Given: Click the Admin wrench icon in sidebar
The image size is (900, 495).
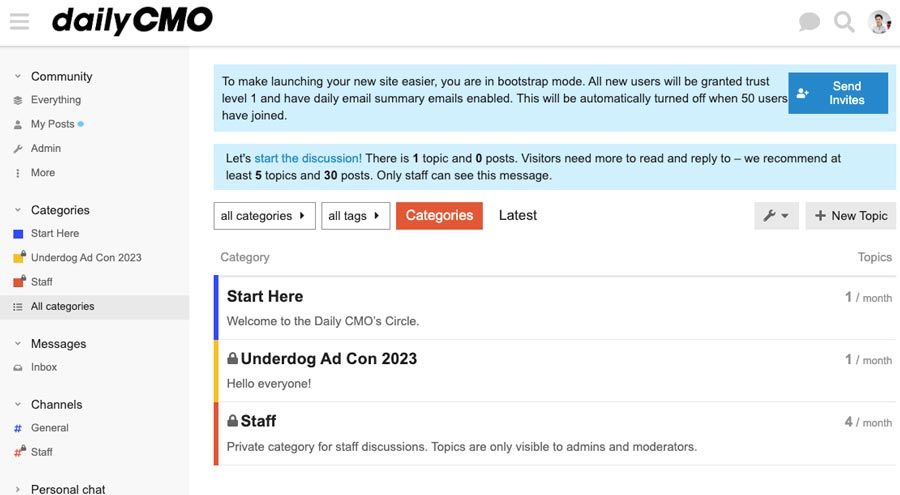Looking at the screenshot, I should pyautogui.click(x=18, y=148).
